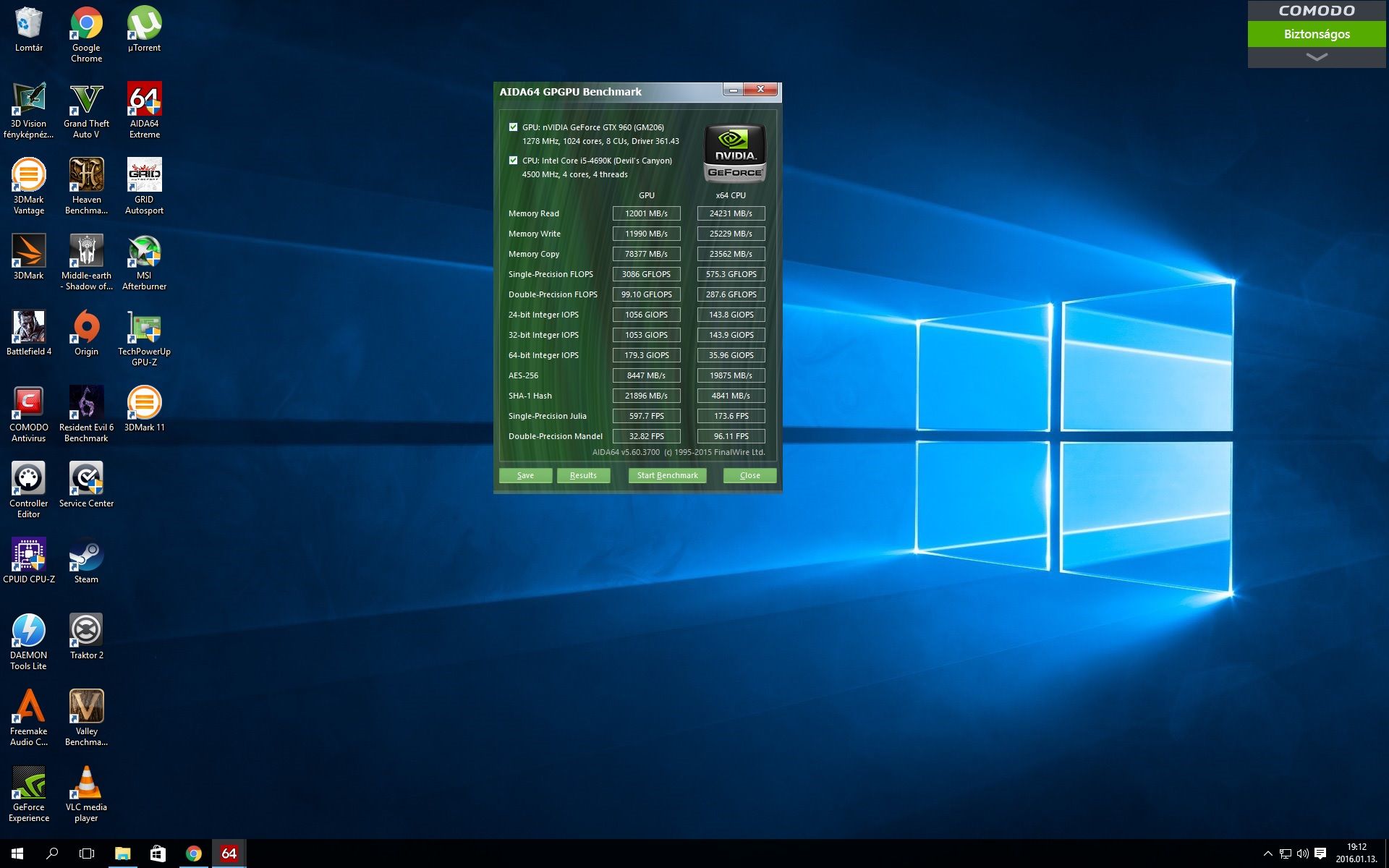
Task: Open the Action Center notifications icon
Action: pyautogui.click(x=1320, y=854)
